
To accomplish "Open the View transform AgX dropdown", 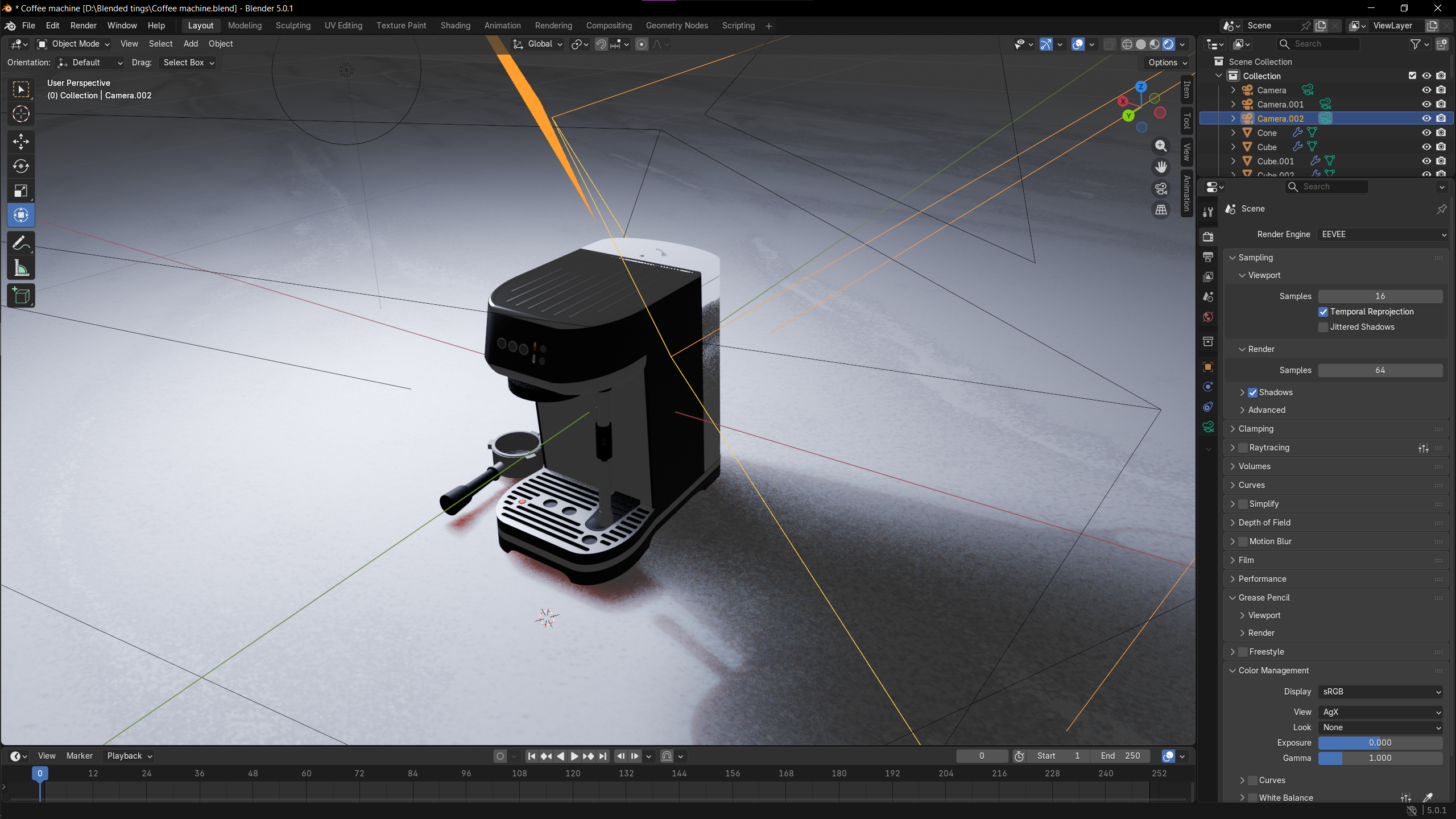I will pyautogui.click(x=1380, y=712).
